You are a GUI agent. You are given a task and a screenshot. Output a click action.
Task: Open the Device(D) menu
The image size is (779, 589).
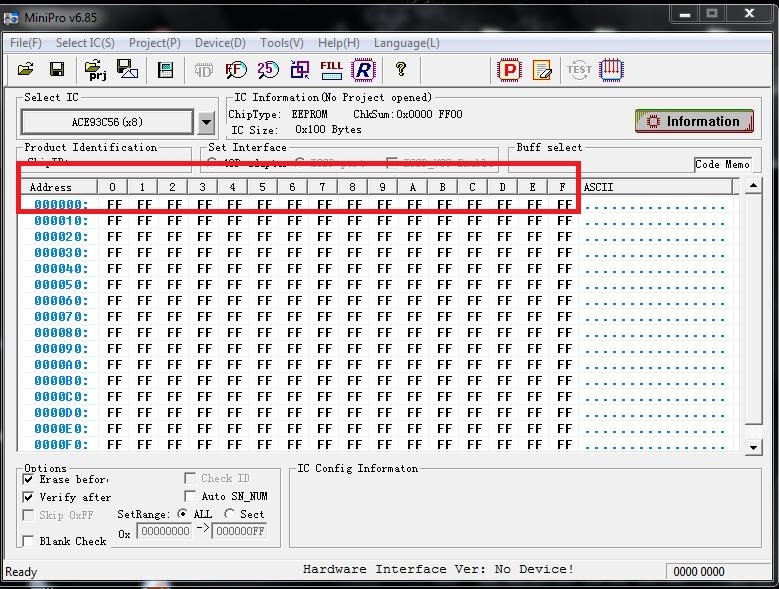pos(220,43)
